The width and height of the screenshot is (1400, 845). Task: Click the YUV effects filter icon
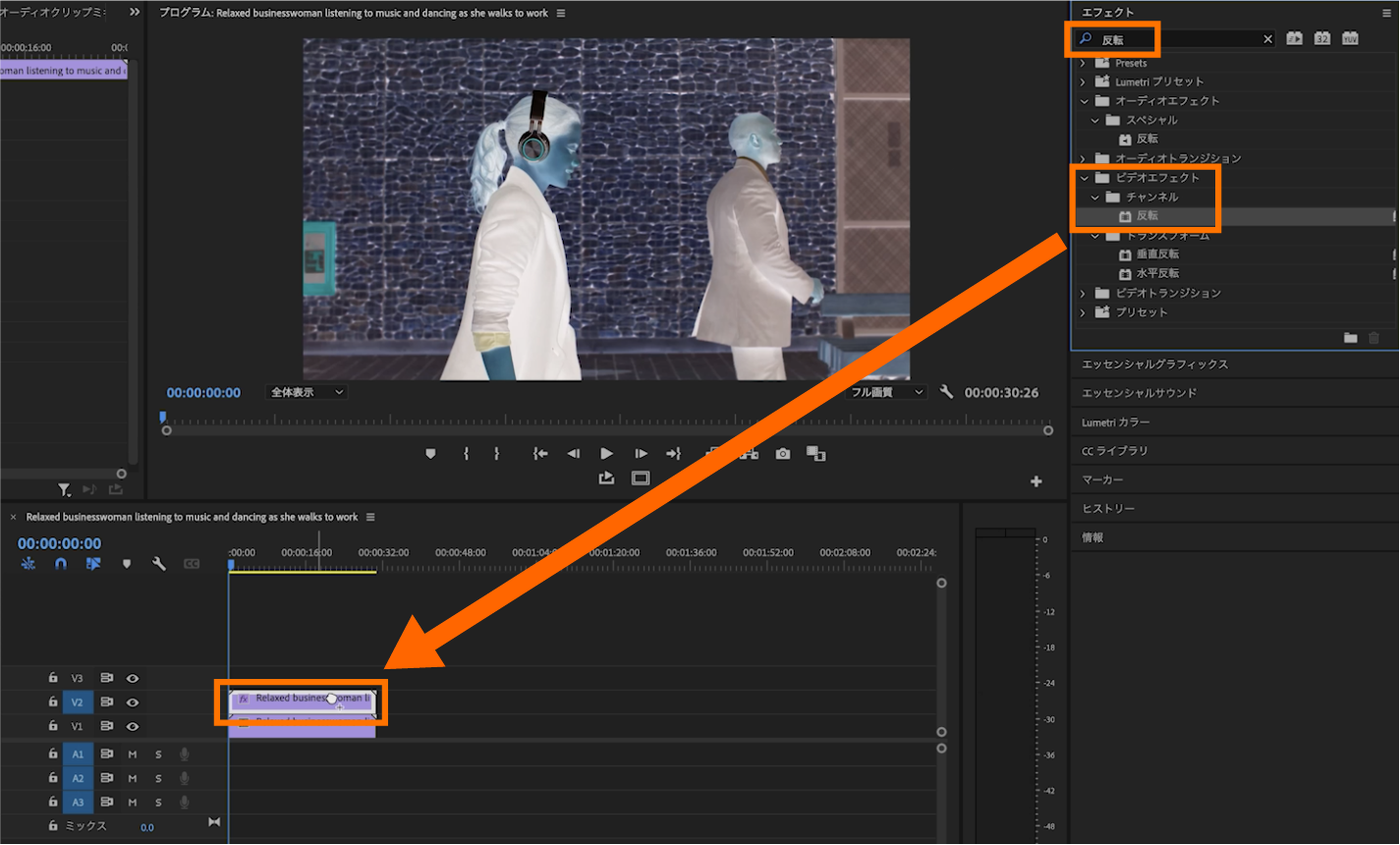pos(1350,38)
